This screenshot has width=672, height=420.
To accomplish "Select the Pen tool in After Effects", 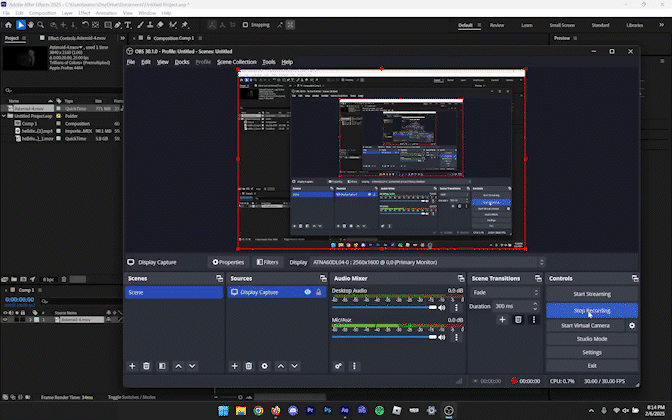I will point(118,25).
